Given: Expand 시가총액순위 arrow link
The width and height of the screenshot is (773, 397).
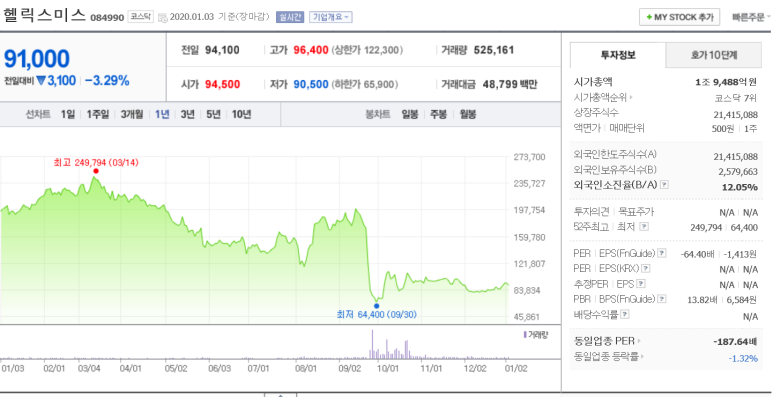Looking at the screenshot, I should pyautogui.click(x=603, y=98).
